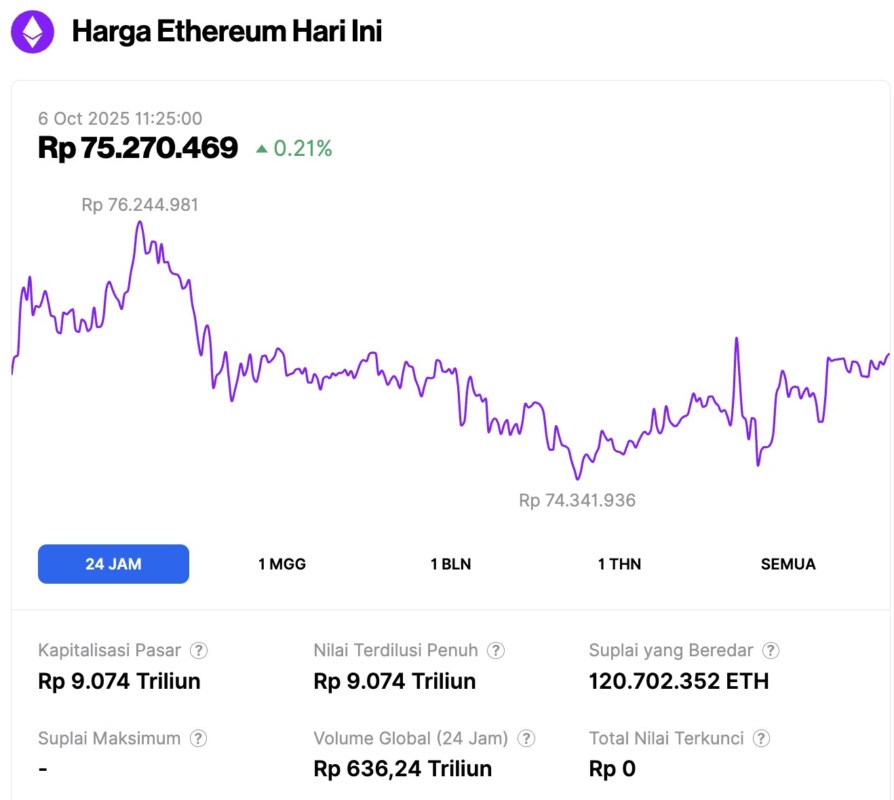894x800 pixels.
Task: Click the 0.21% price change value
Action: (x=302, y=149)
